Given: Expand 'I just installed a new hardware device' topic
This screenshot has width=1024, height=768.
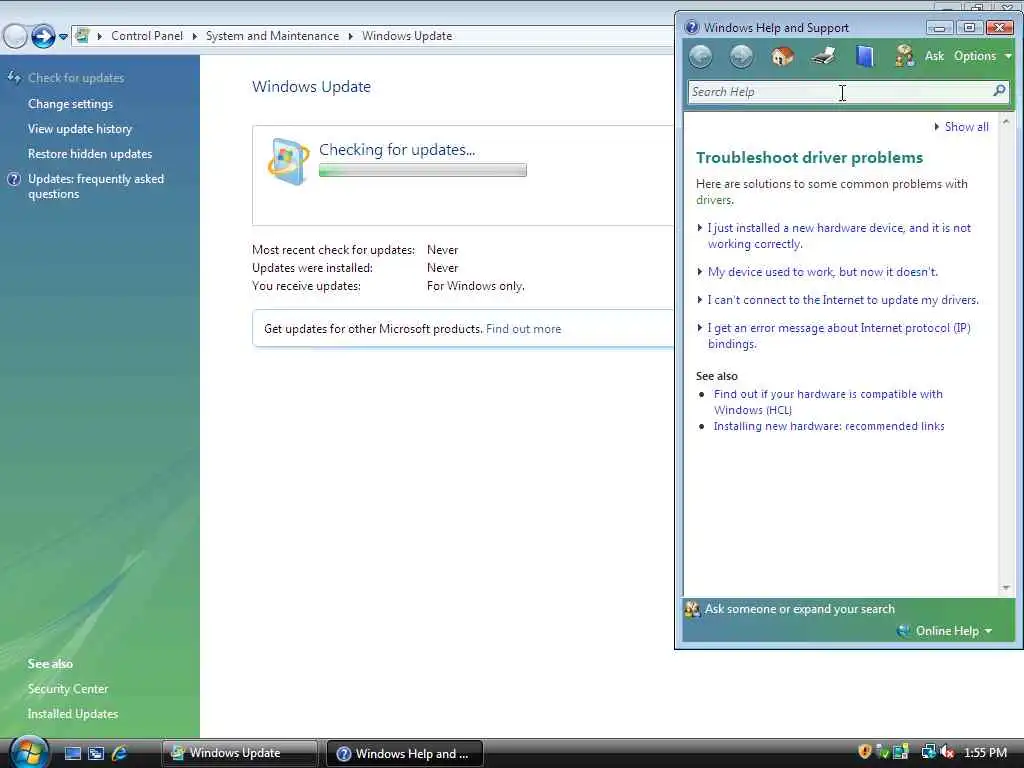Looking at the screenshot, I should (x=839, y=236).
